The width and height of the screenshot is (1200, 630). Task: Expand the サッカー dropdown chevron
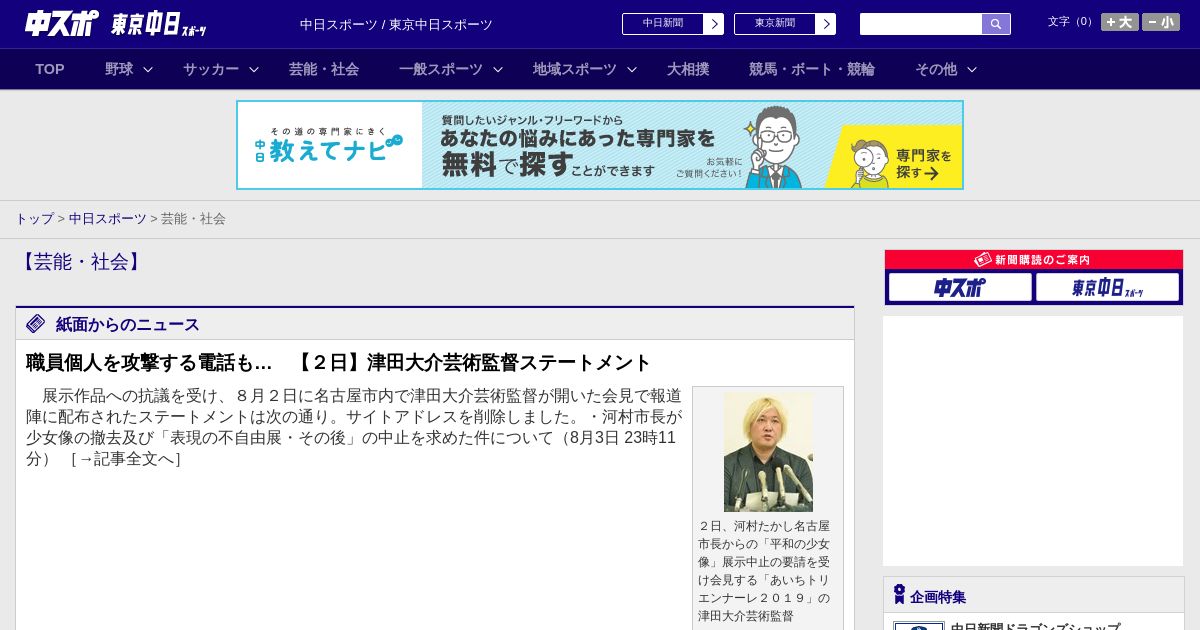coord(254,69)
